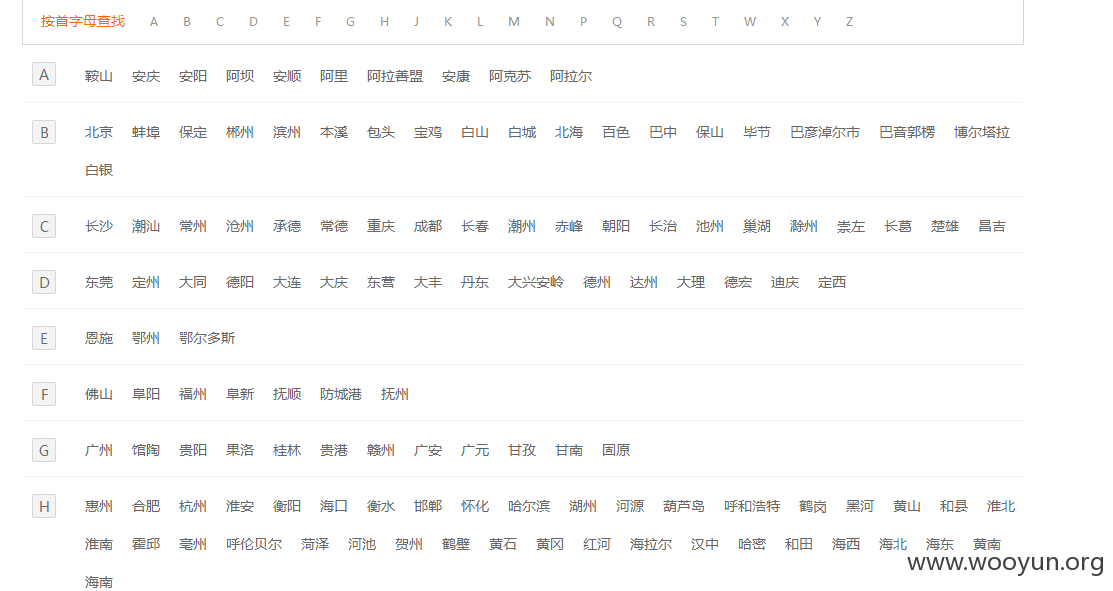Viewport: 1113px width, 591px height.
Task: Pick 巴彦淖尔市 from the B row
Action: (x=825, y=132)
